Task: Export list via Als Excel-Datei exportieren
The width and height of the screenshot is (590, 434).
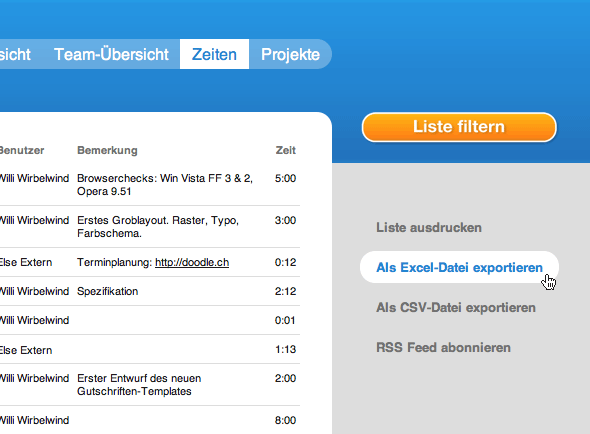Action: (459, 267)
